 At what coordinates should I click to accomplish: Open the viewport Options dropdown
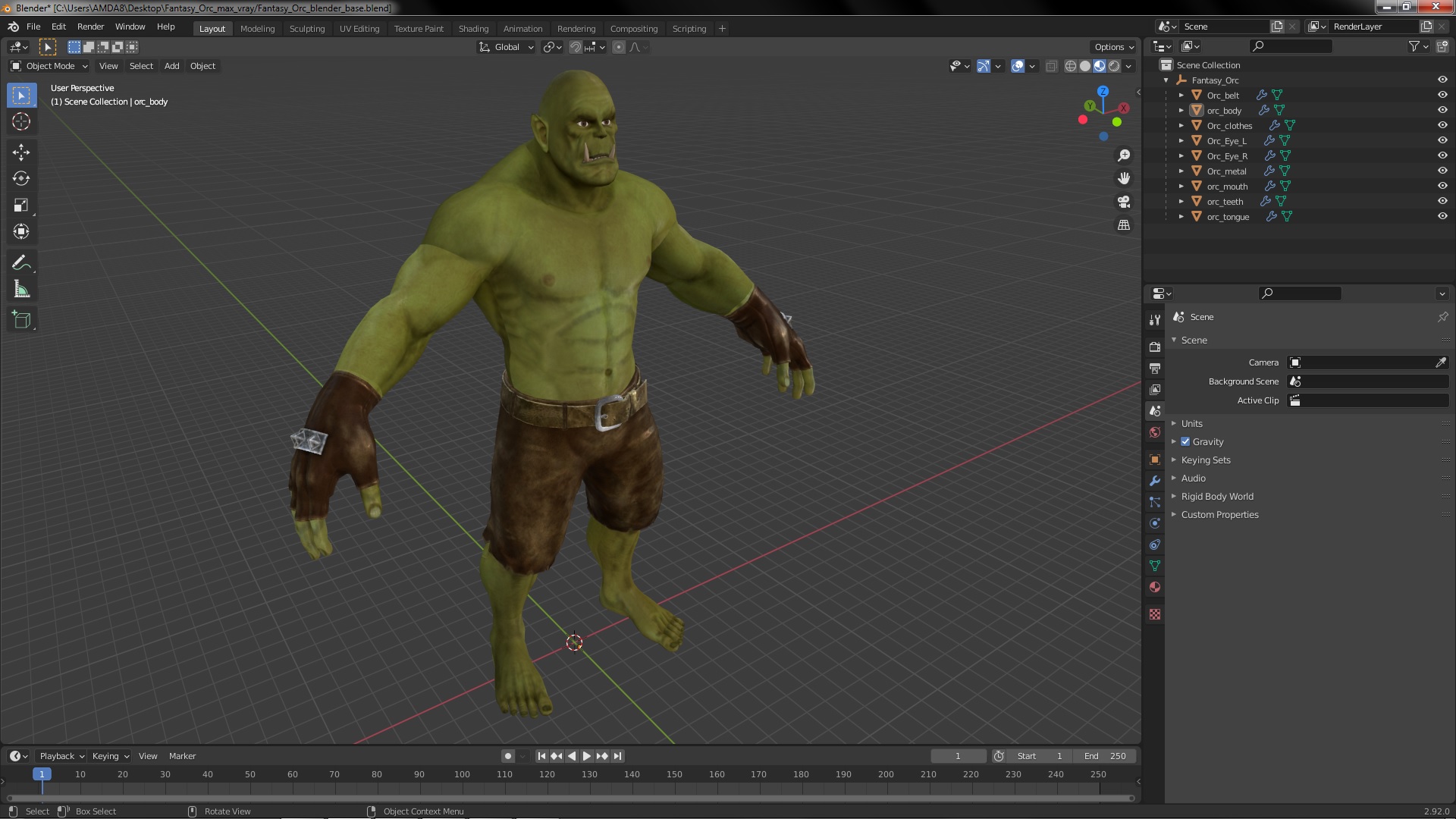pyautogui.click(x=1114, y=47)
